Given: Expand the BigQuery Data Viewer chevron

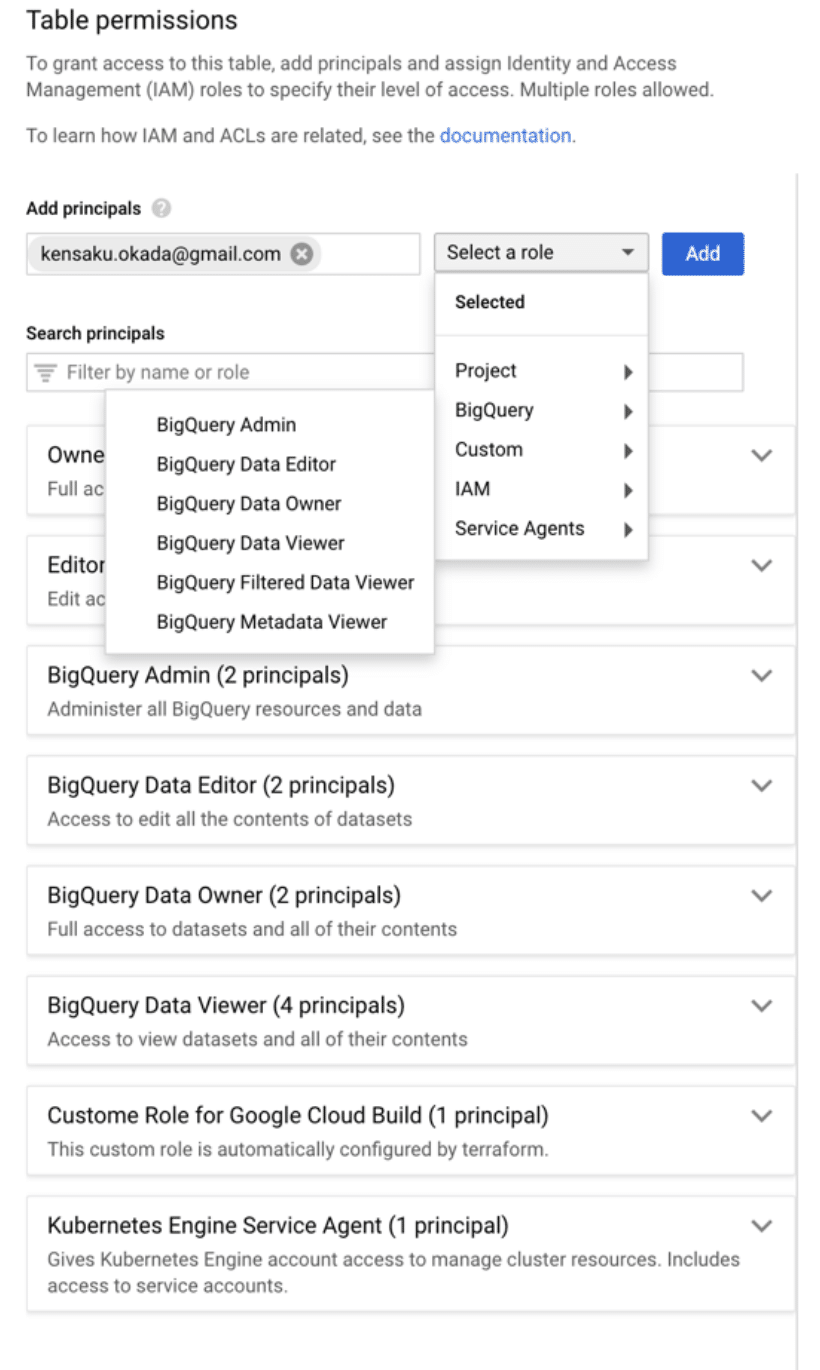Looking at the screenshot, I should pyautogui.click(x=762, y=1006).
